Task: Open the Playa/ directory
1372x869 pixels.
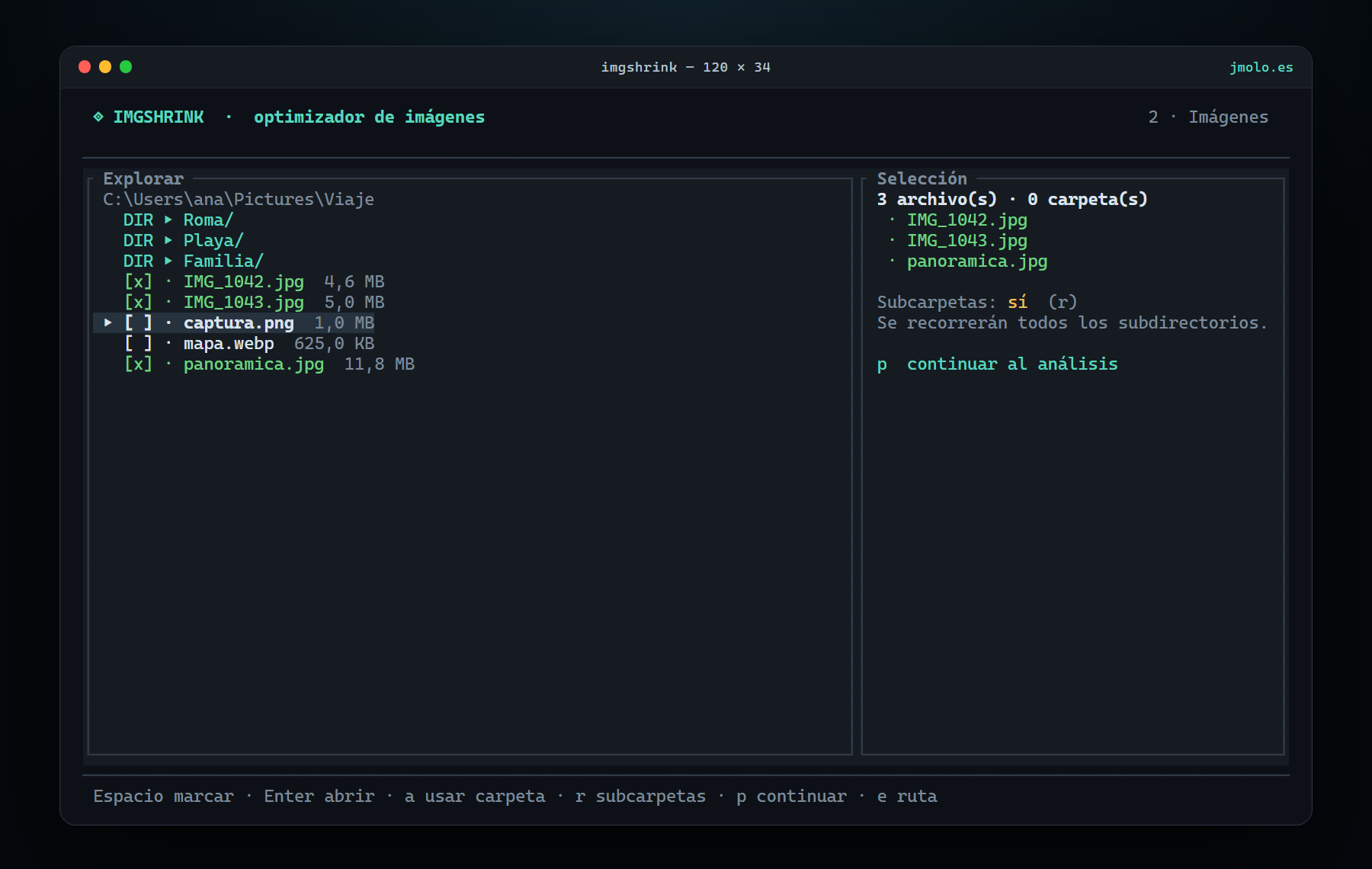Action: point(213,240)
